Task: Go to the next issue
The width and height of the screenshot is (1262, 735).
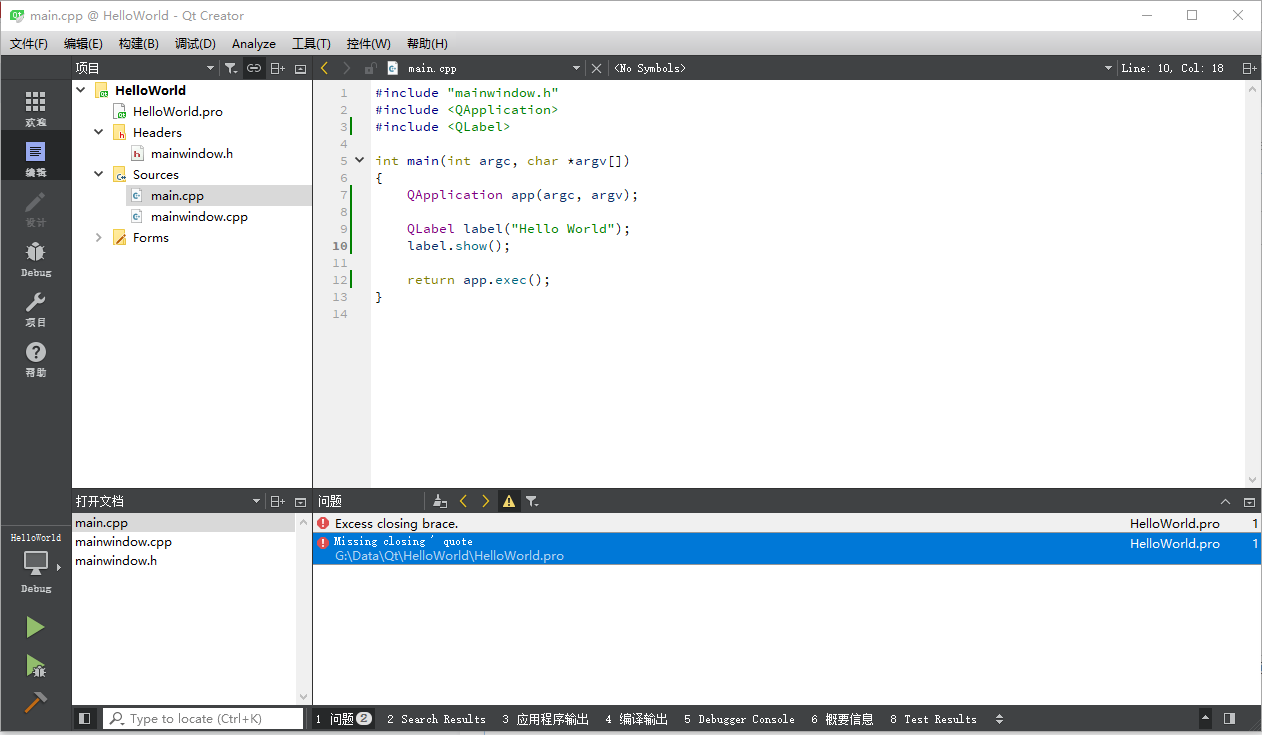Action: [486, 501]
